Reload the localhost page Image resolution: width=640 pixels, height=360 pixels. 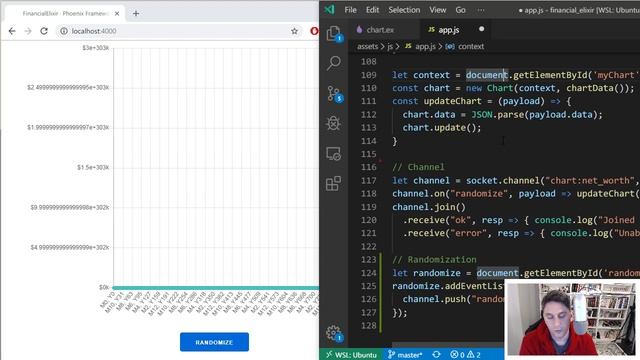pos(44,31)
